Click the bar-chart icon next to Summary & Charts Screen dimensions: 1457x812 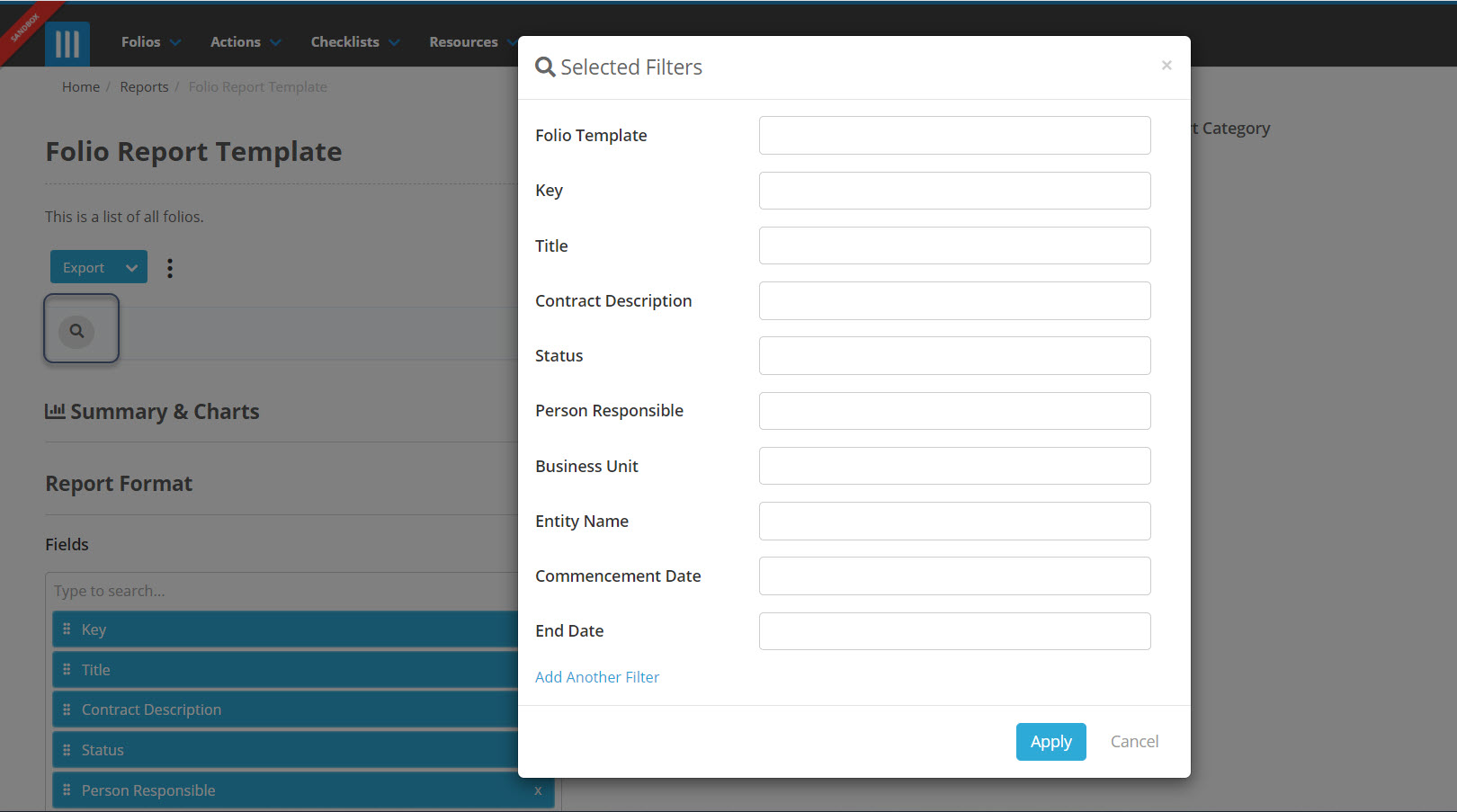[56, 411]
